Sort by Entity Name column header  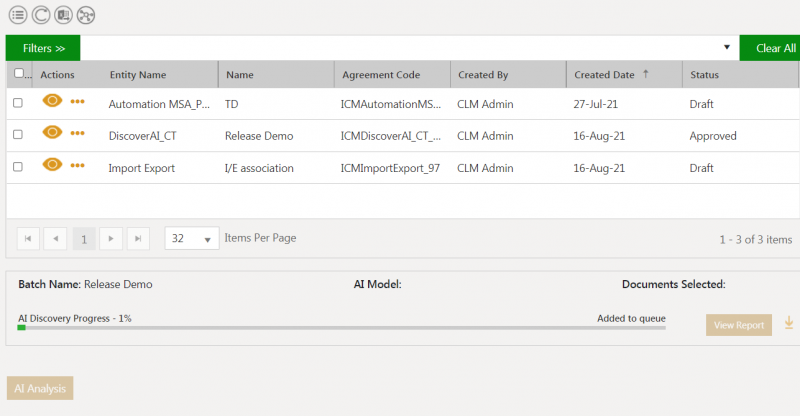(138, 75)
